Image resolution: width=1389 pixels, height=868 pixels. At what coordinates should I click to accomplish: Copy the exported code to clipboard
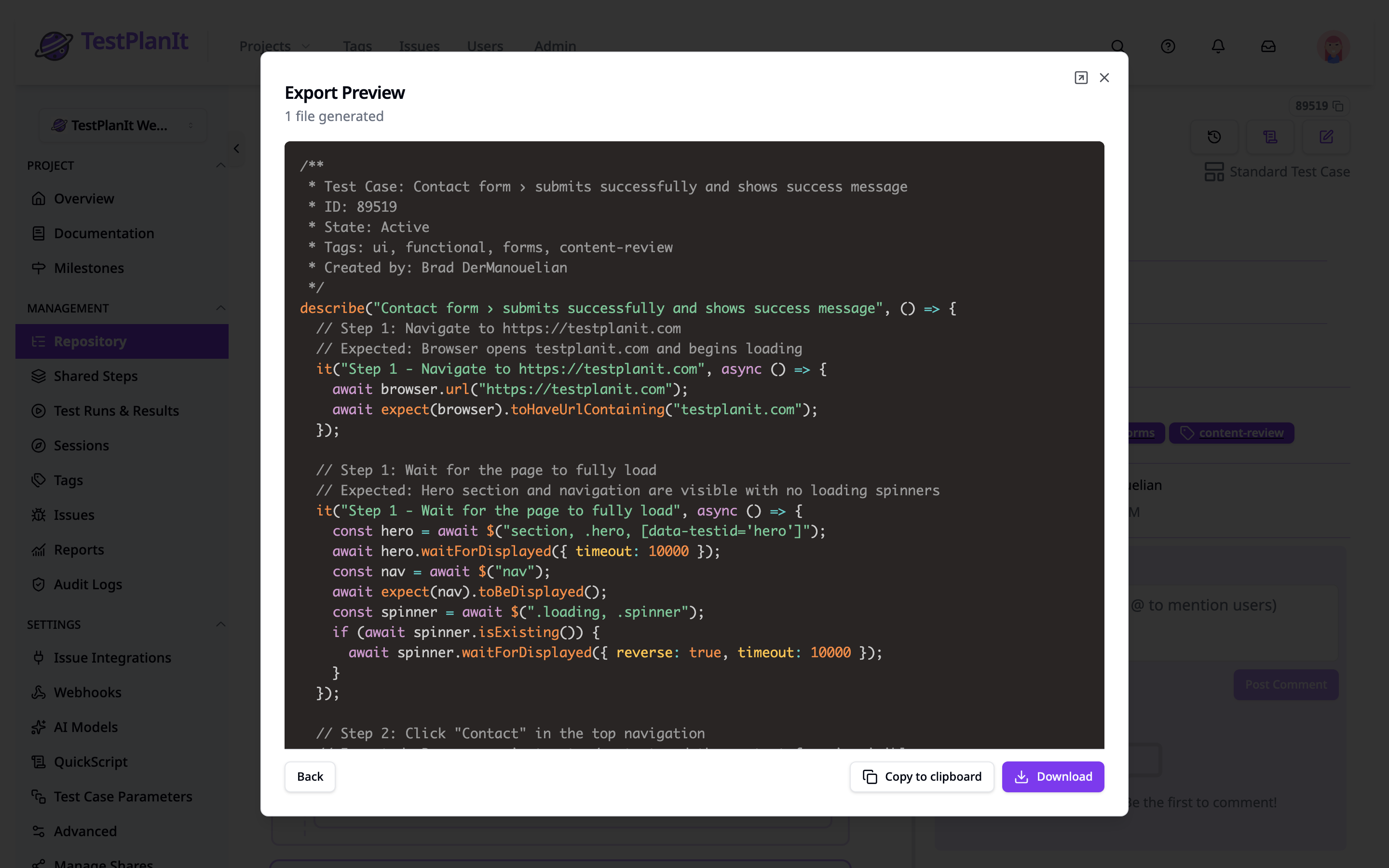click(922, 776)
